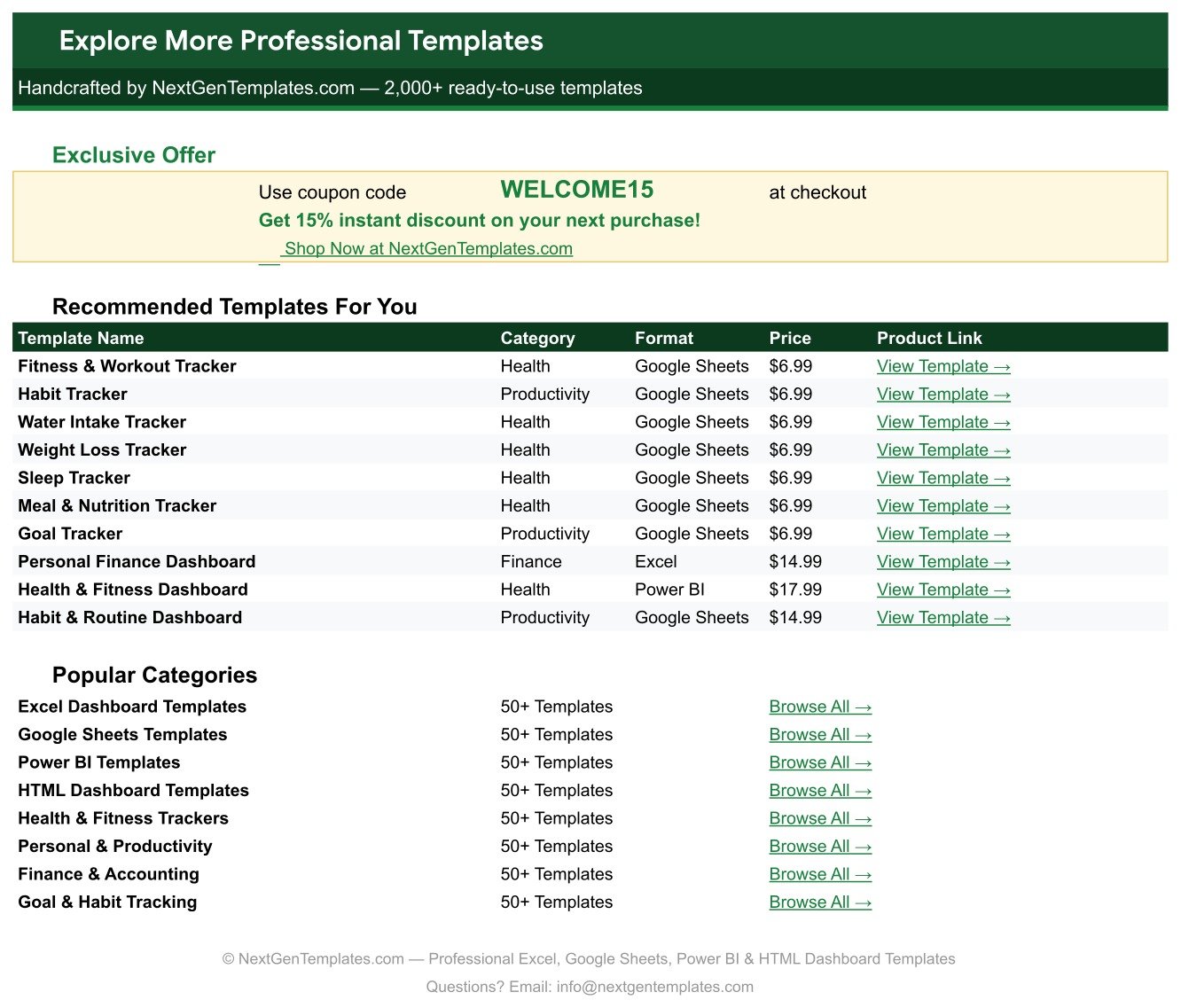
Task: Follow View Template for Water Intake Tracker
Action: click(943, 422)
